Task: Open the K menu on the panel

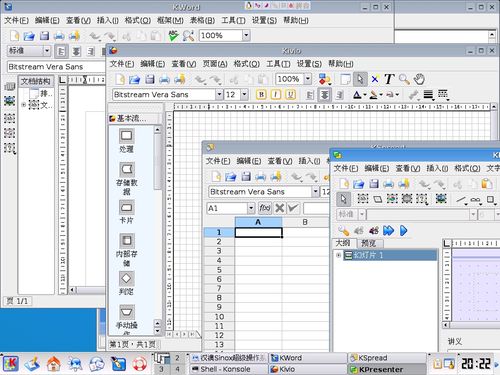Action: coord(11,363)
